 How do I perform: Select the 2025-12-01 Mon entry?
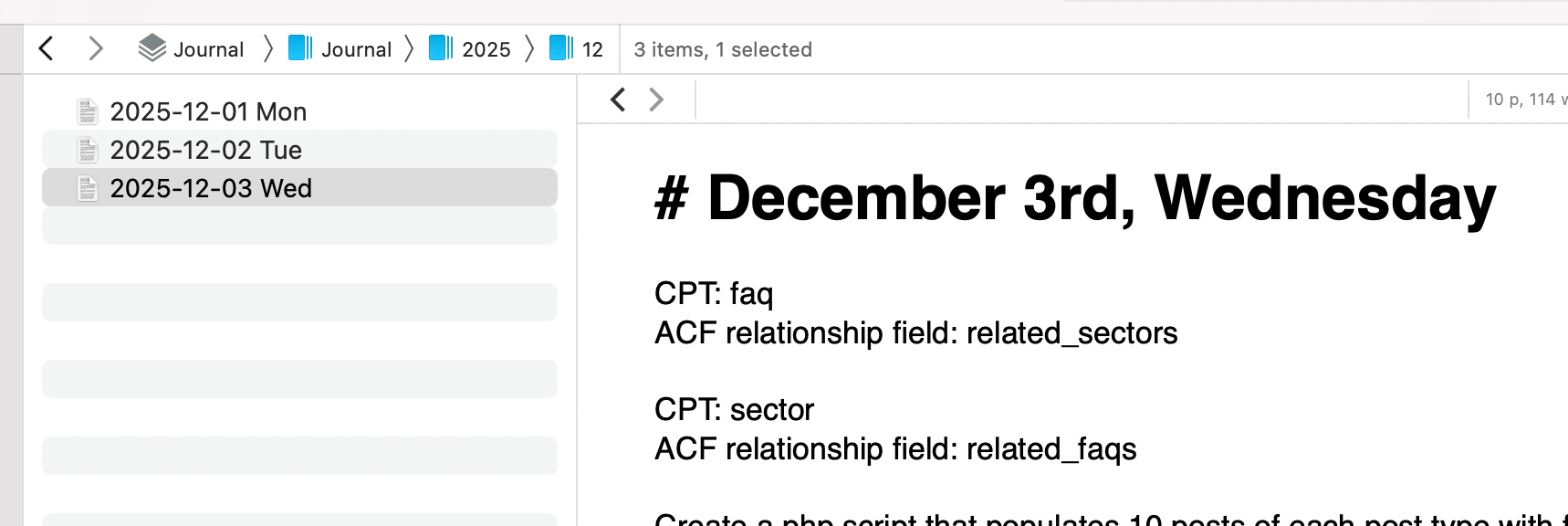208,111
